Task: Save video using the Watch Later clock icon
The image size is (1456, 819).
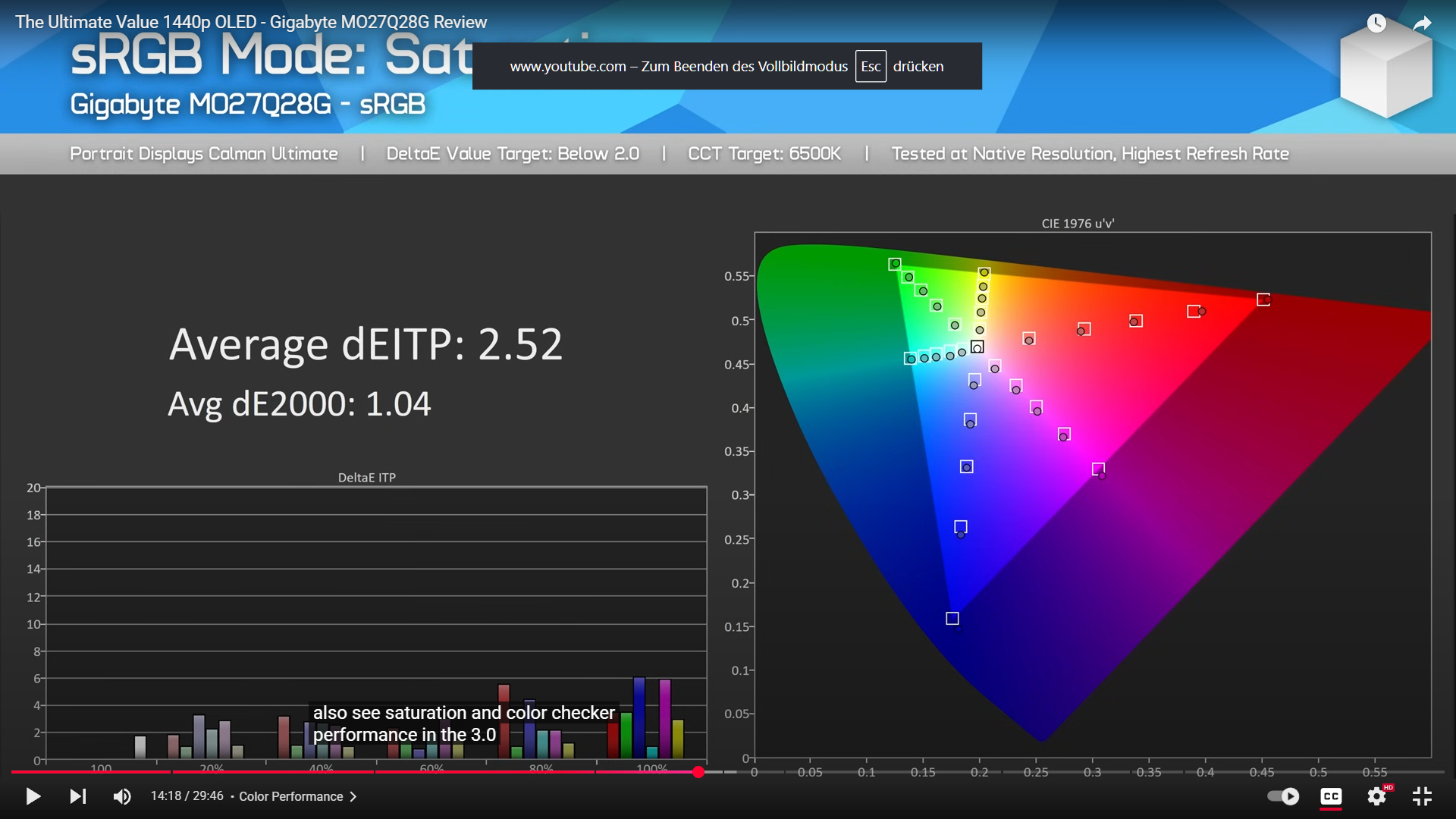Action: (1375, 24)
